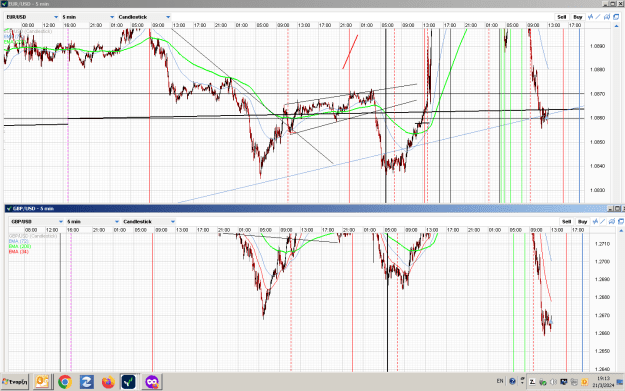This screenshot has width=625, height=391.
Task: Click the 1.2700 price label on GBP/USD axis
Action: (602, 261)
